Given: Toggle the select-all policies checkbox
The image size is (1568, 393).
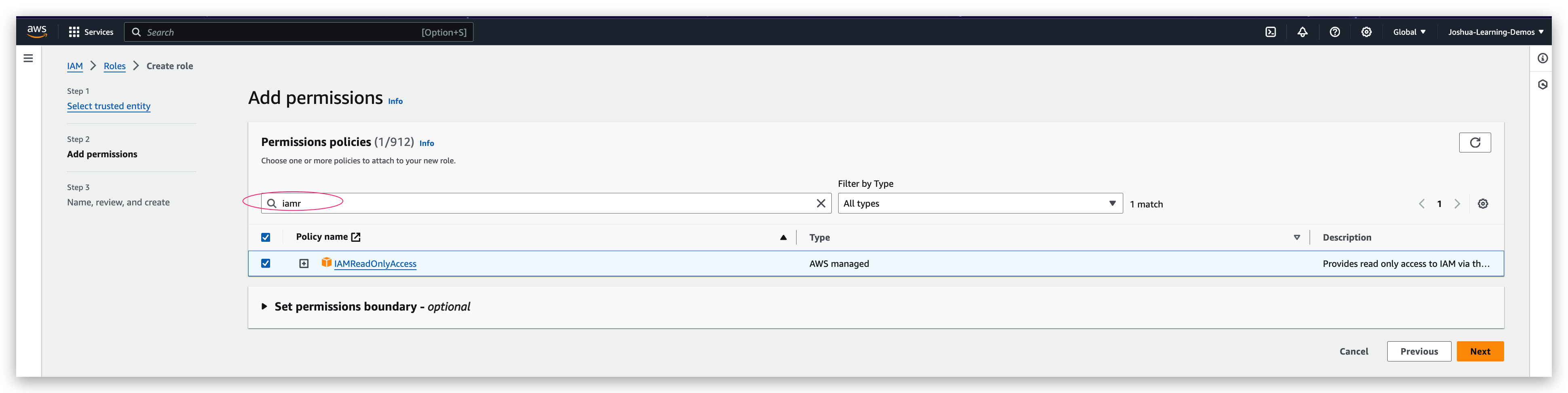Looking at the screenshot, I should tap(265, 237).
